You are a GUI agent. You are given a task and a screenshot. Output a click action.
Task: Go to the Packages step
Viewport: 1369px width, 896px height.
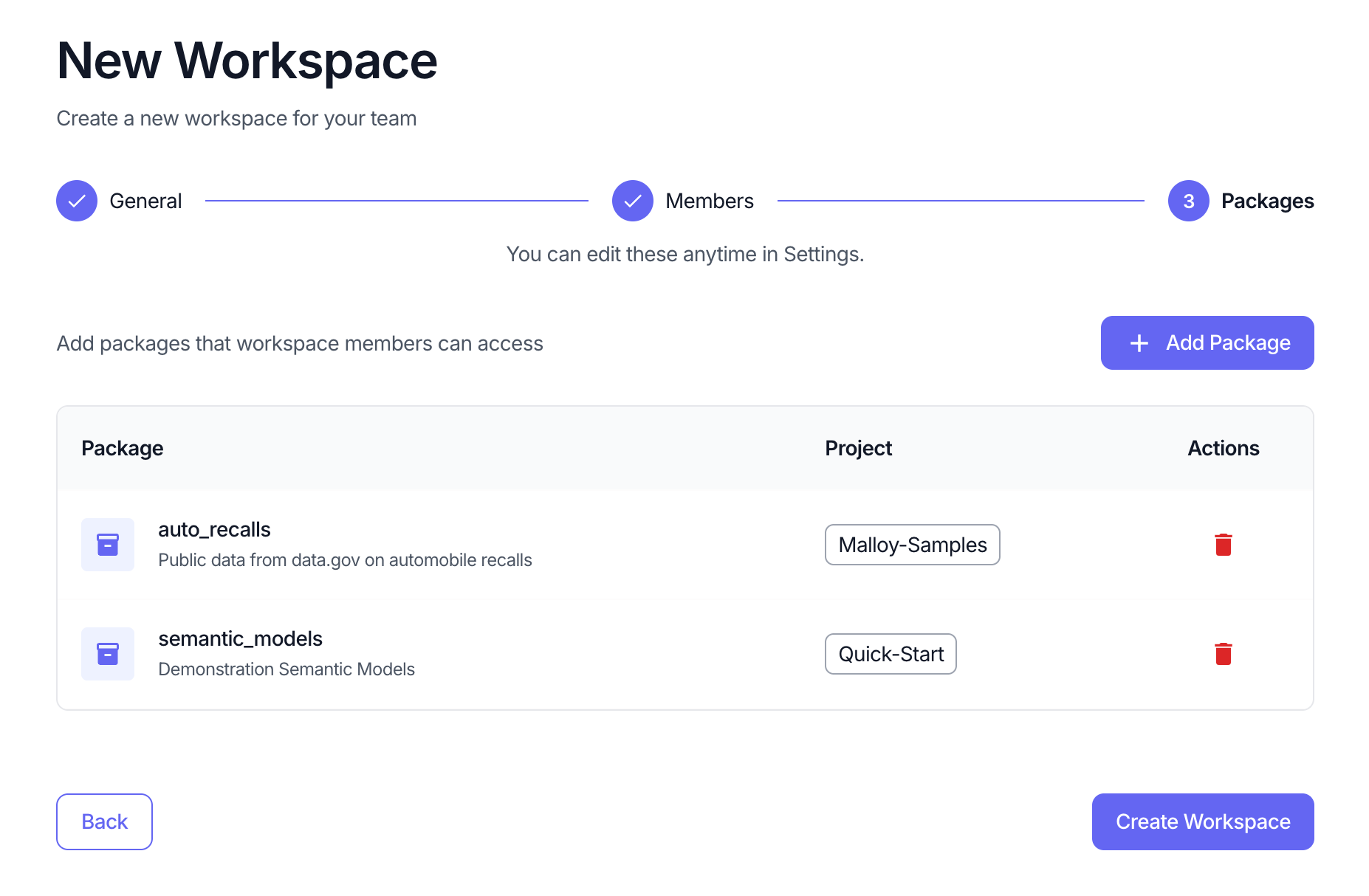point(1268,201)
